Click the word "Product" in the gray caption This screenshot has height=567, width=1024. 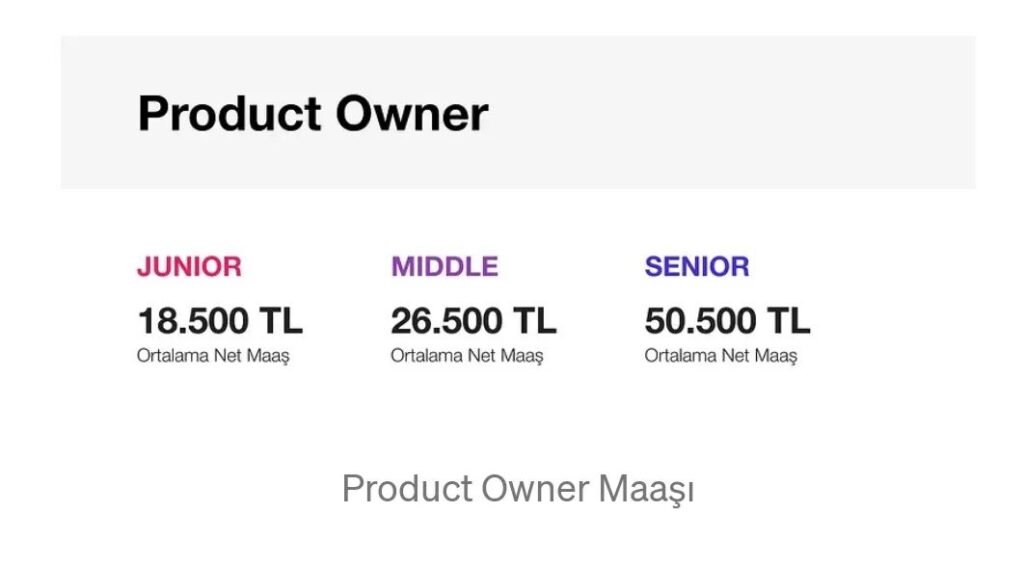(x=407, y=489)
